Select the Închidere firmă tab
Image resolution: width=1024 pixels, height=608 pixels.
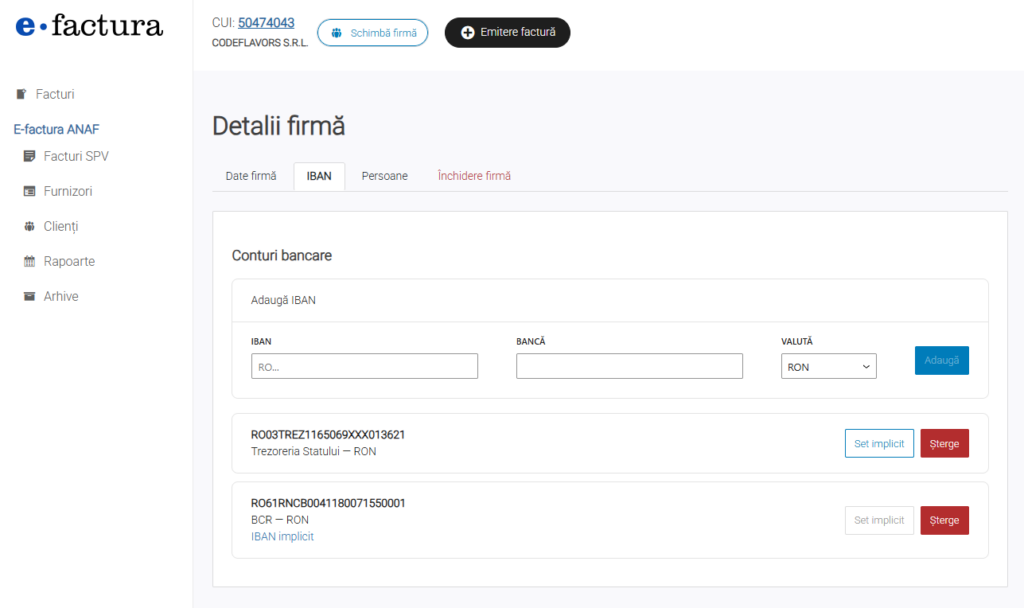pos(474,176)
